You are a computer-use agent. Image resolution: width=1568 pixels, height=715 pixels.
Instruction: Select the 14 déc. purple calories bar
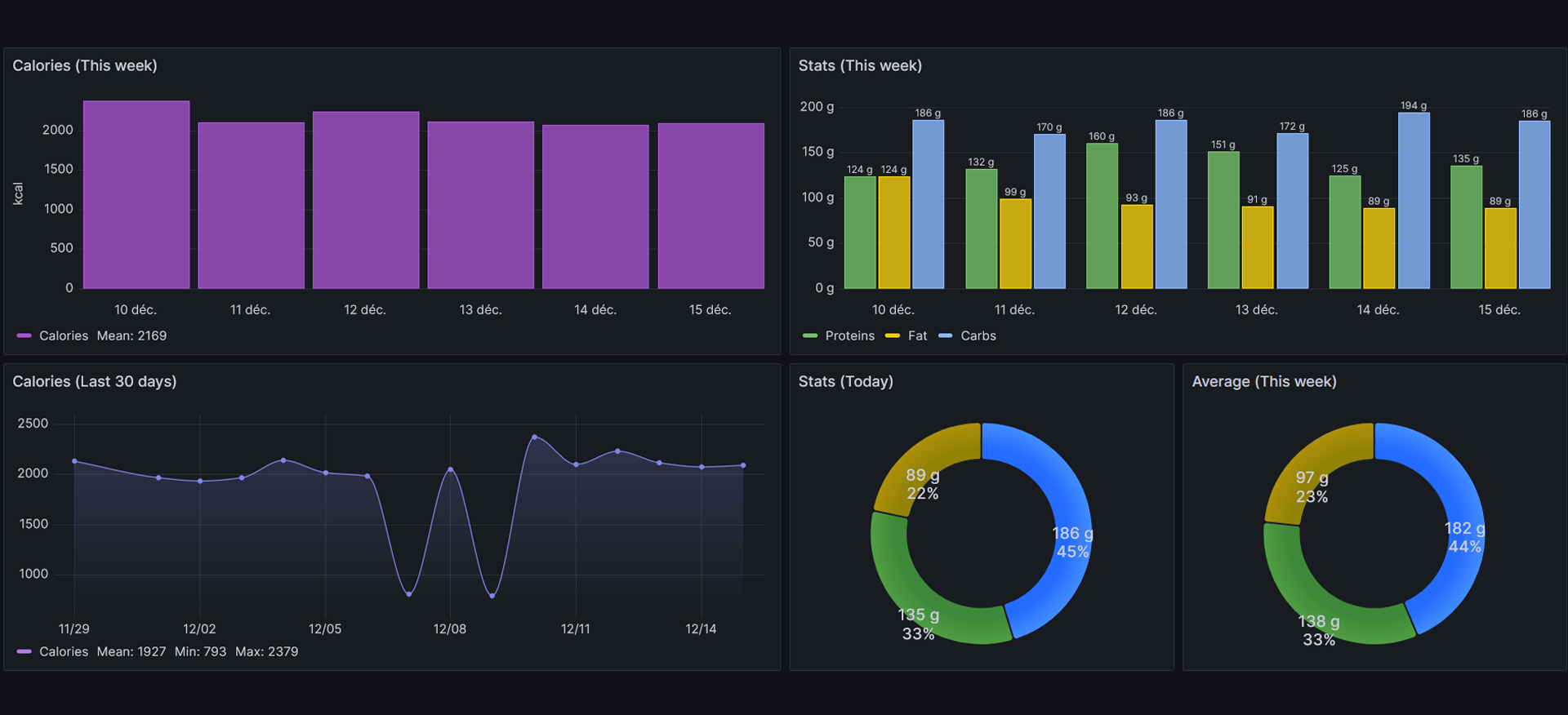(595, 207)
